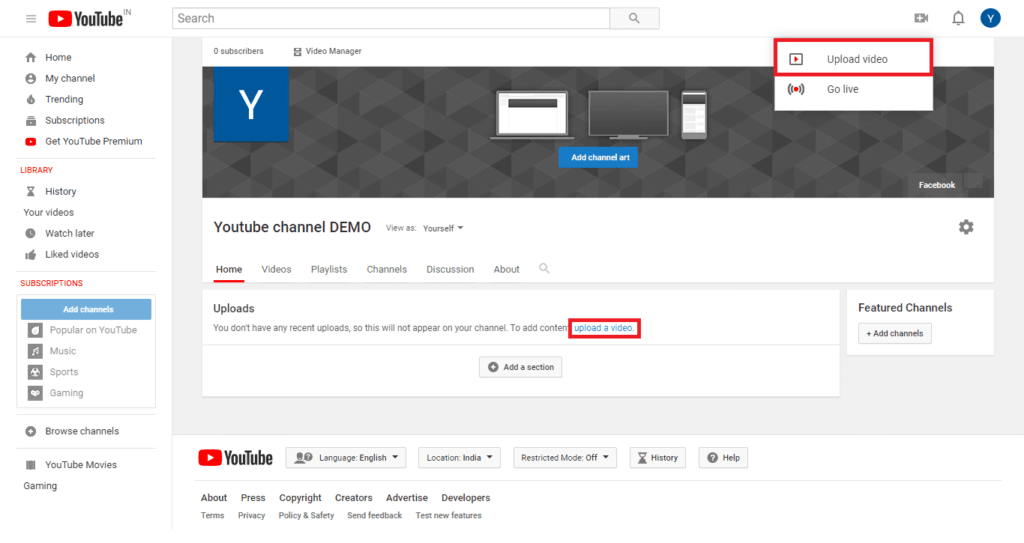
Task: Open the notifications bell
Action: (x=957, y=18)
